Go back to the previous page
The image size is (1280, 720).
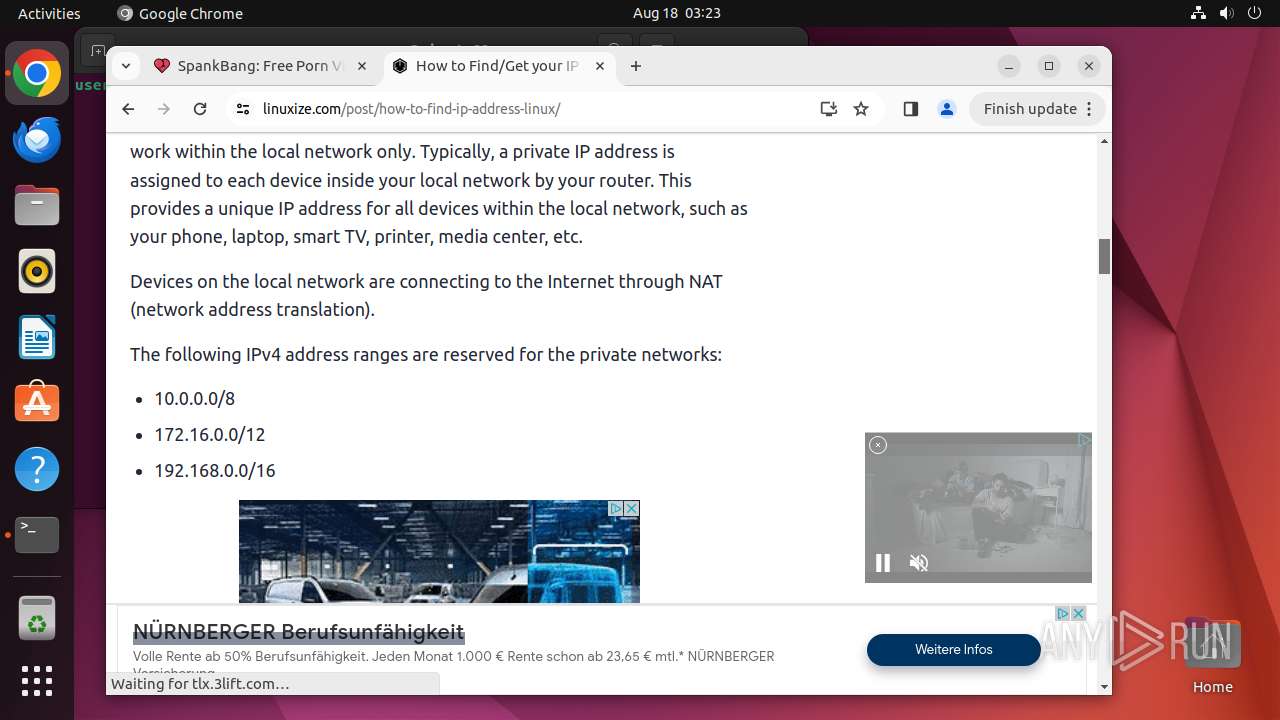click(x=128, y=109)
